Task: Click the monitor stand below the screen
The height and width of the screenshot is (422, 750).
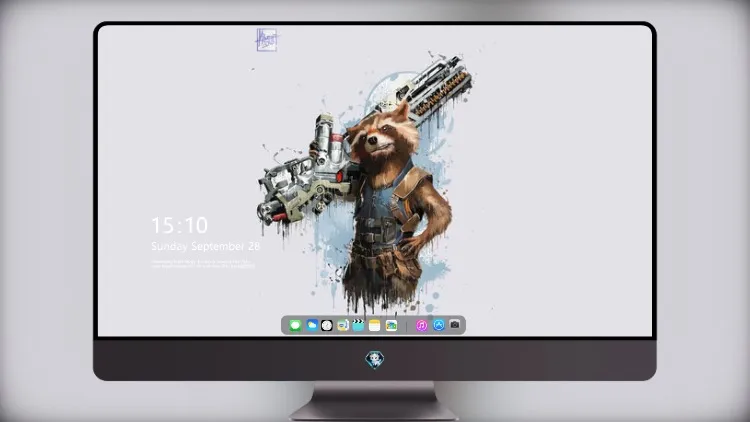Action: 375,401
